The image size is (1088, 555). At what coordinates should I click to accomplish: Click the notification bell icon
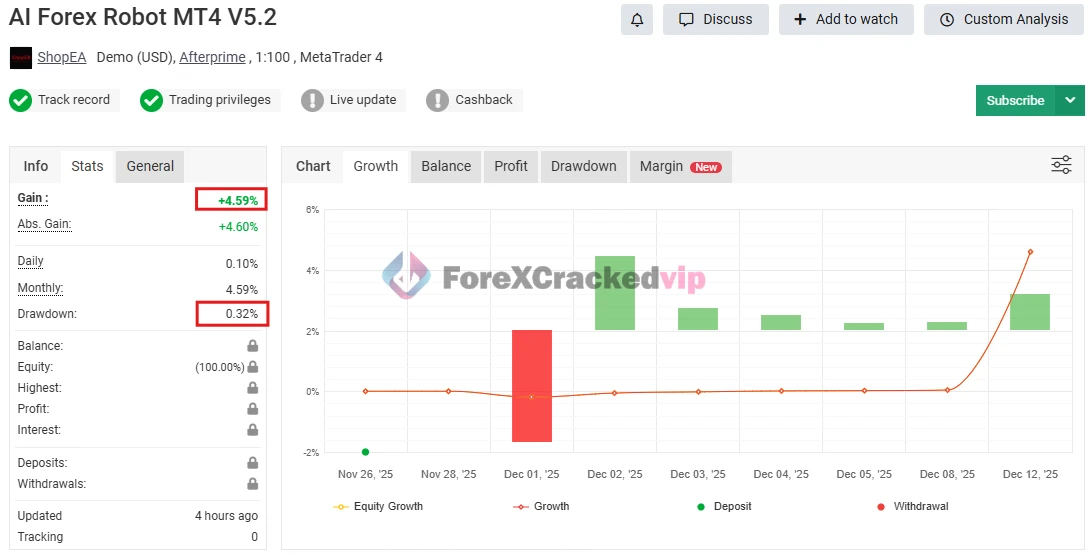636,19
